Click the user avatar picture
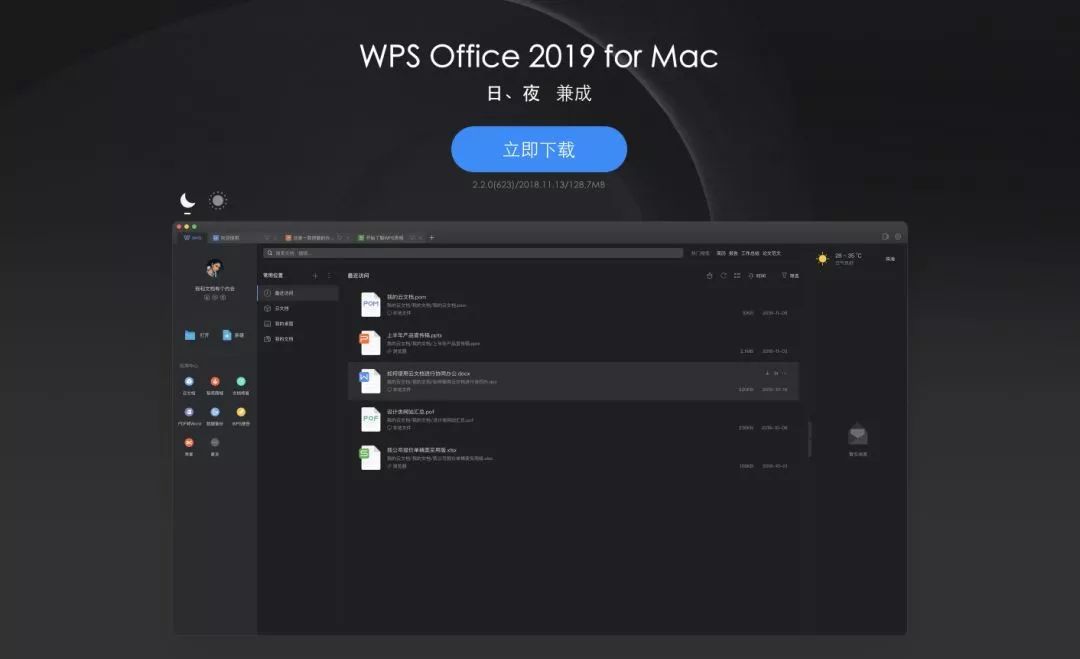This screenshot has width=1080, height=659. coord(215,268)
